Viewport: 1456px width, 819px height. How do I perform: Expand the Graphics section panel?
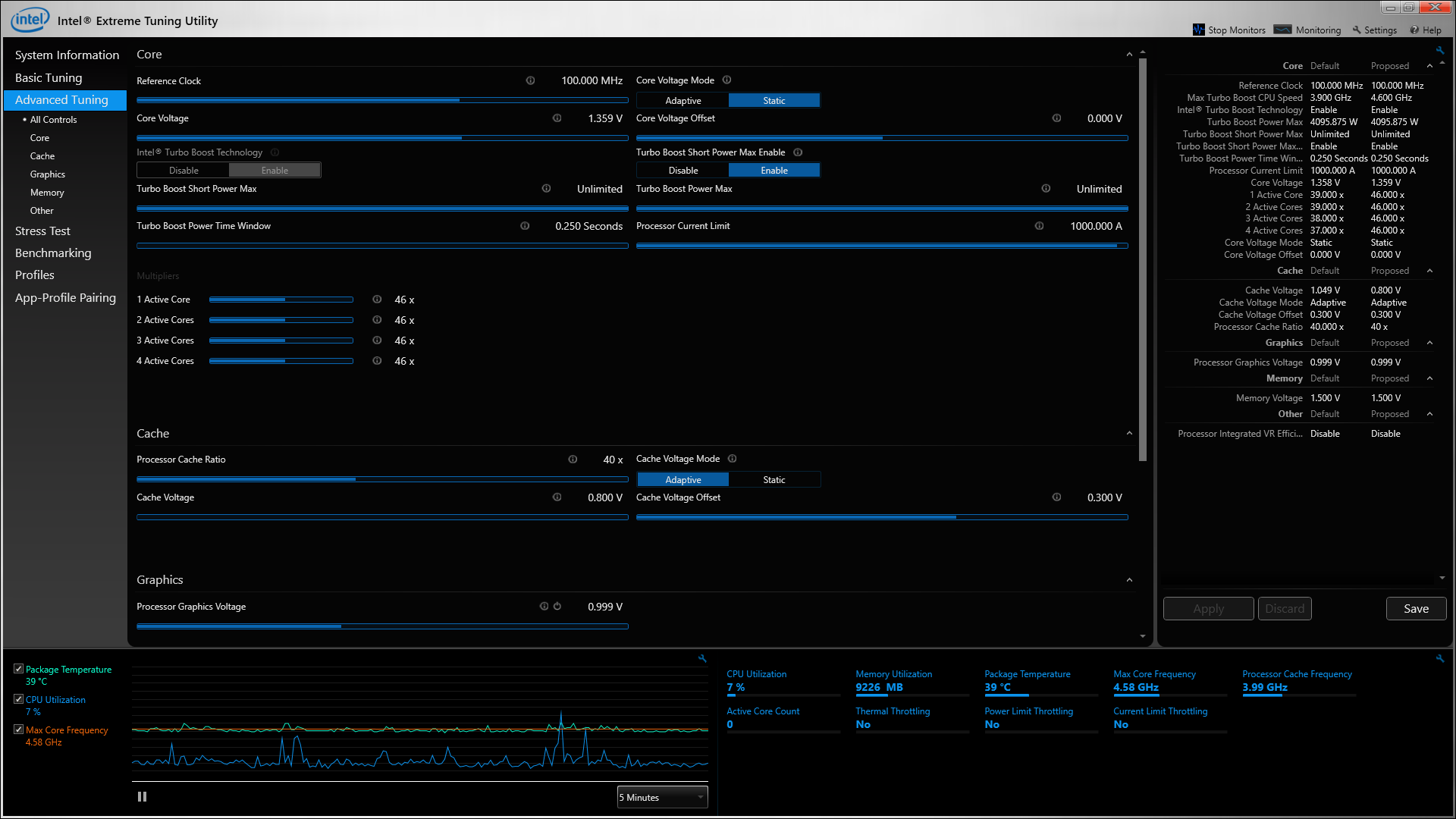[1129, 579]
